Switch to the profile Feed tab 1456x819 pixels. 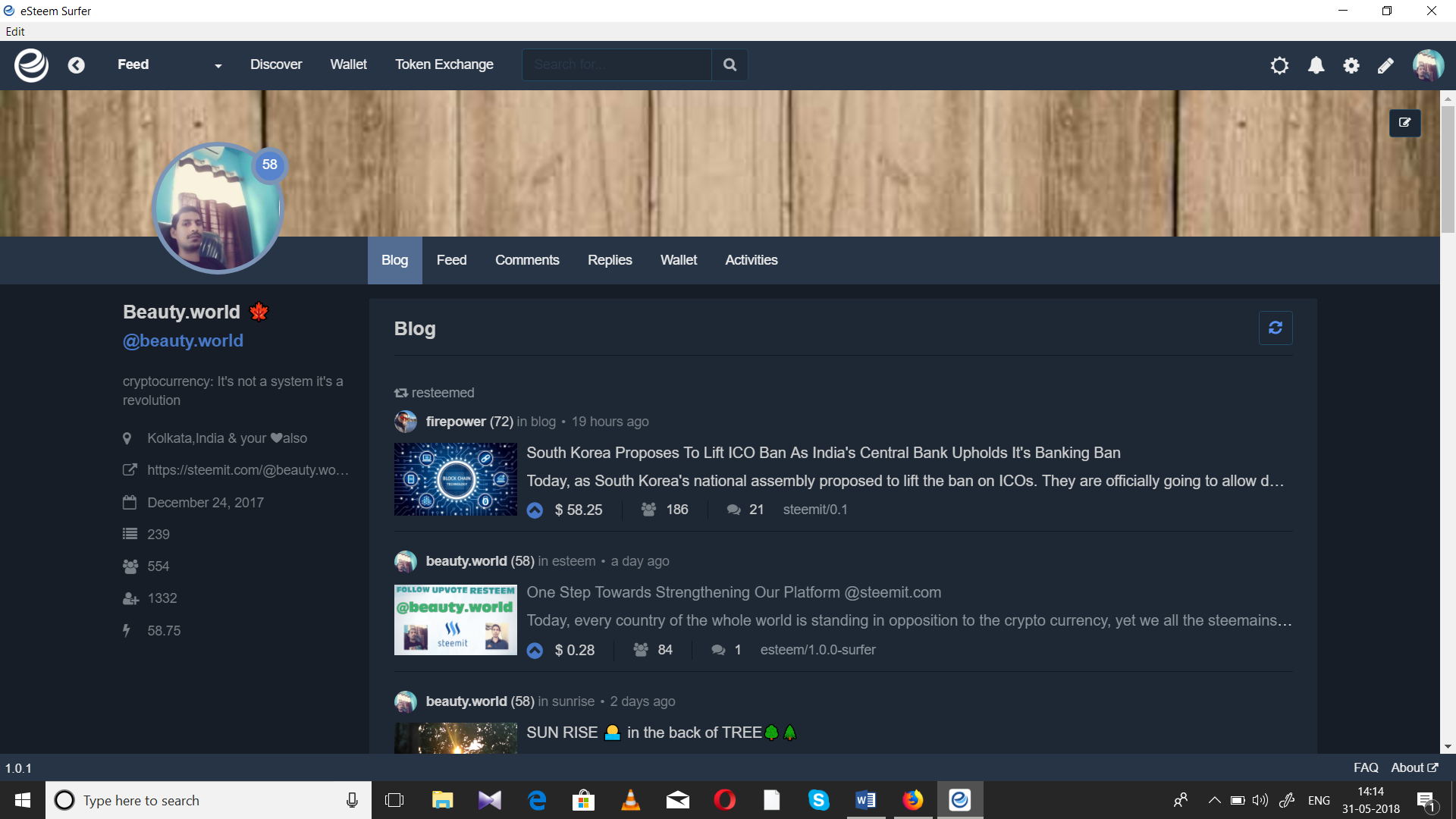point(451,260)
